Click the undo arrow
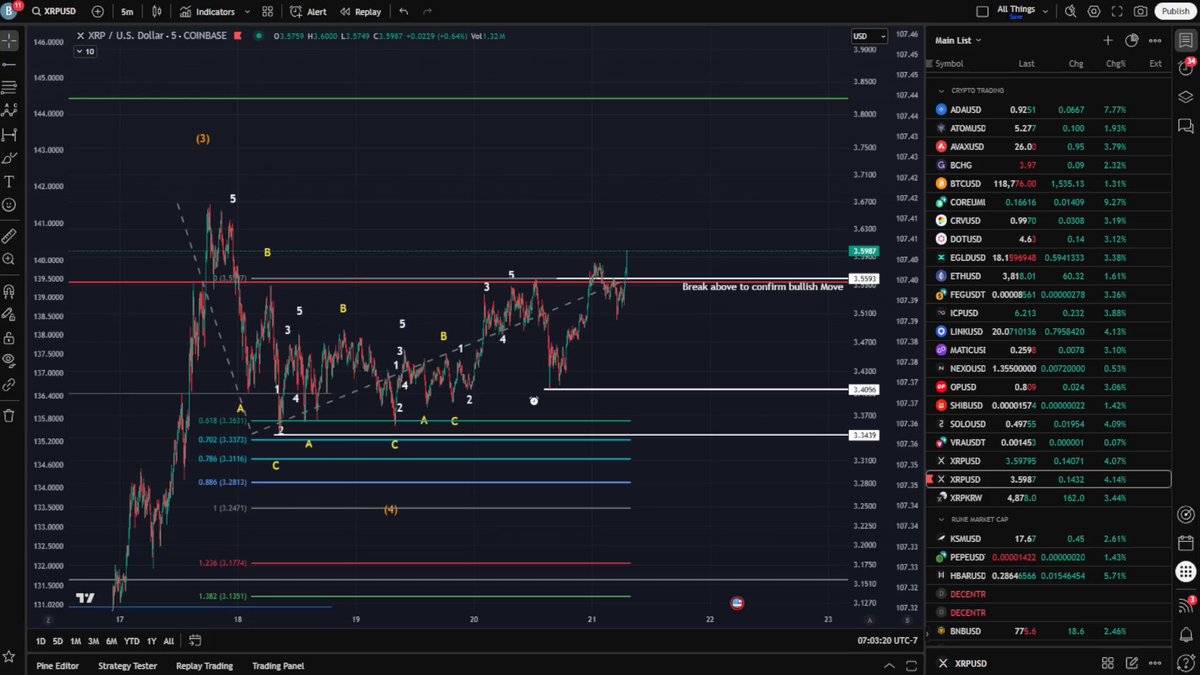The height and width of the screenshot is (675, 1200). click(403, 12)
